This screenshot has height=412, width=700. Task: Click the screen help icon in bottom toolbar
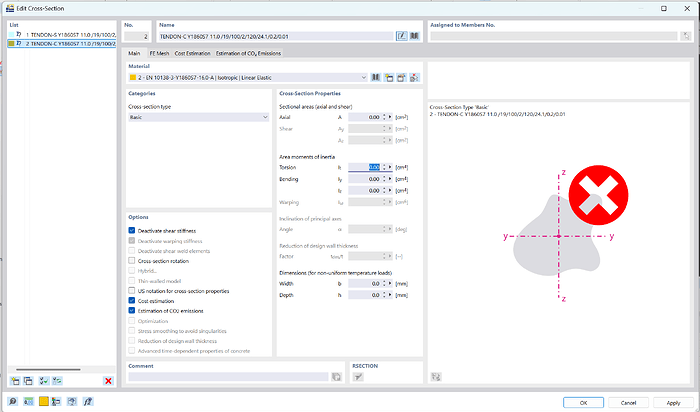click(72, 401)
